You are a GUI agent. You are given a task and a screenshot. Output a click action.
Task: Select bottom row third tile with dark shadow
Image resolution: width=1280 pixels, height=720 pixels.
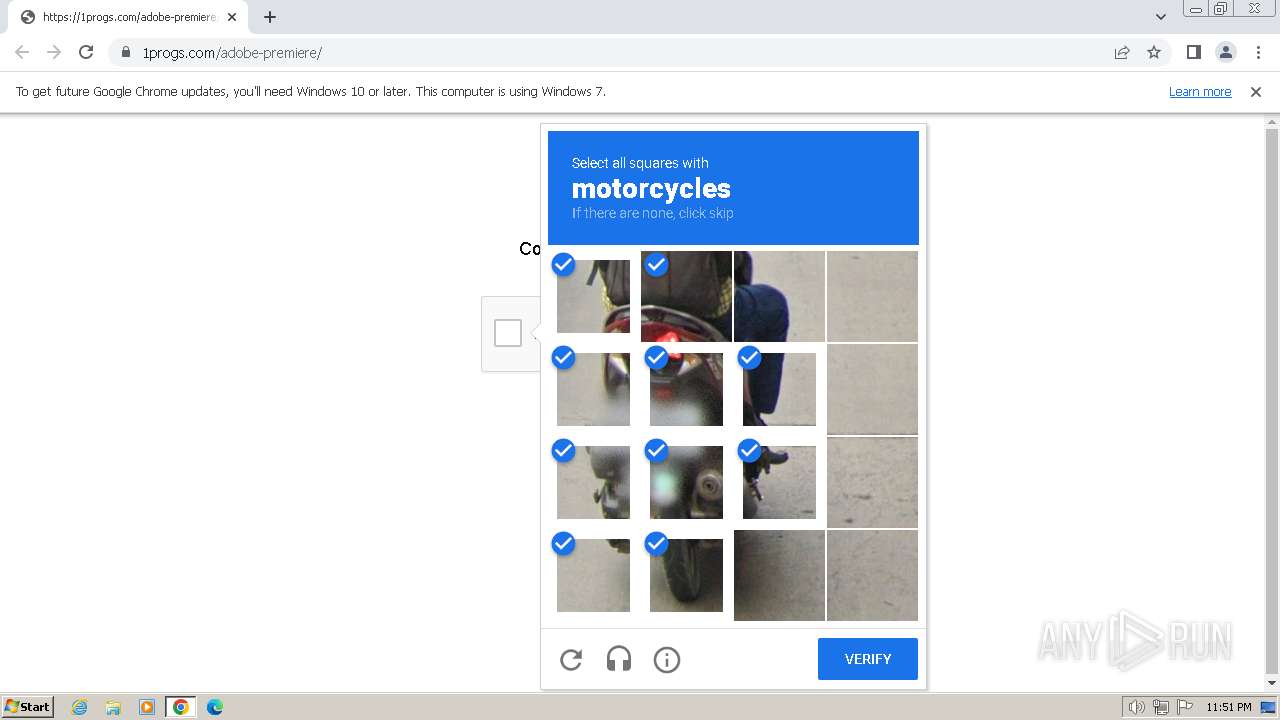tap(779, 575)
